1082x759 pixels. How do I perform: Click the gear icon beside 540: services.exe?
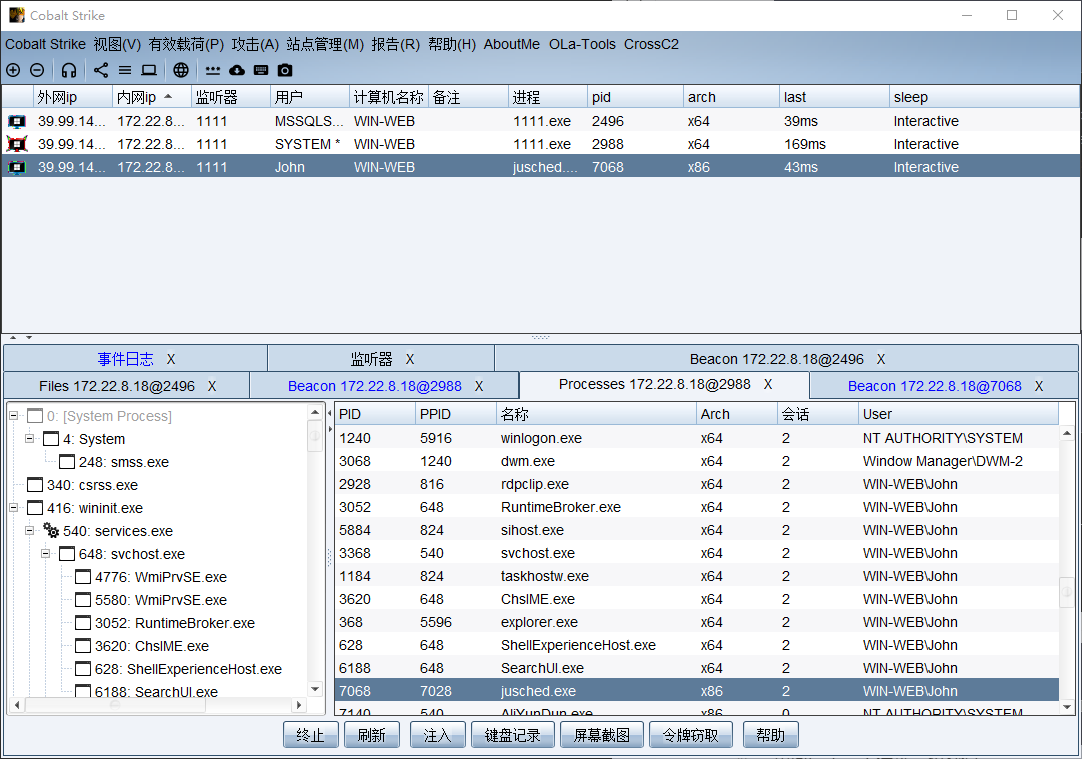[51, 531]
